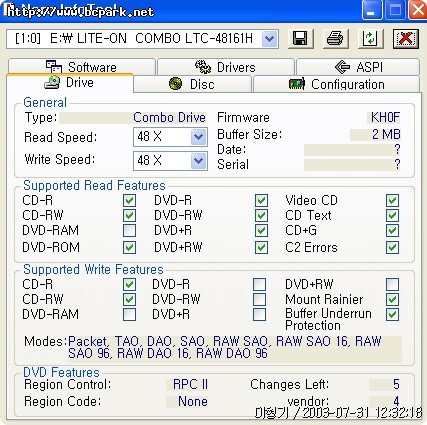Toggle DVD+RW write feature checkbox
The image size is (427, 425).
392,284
